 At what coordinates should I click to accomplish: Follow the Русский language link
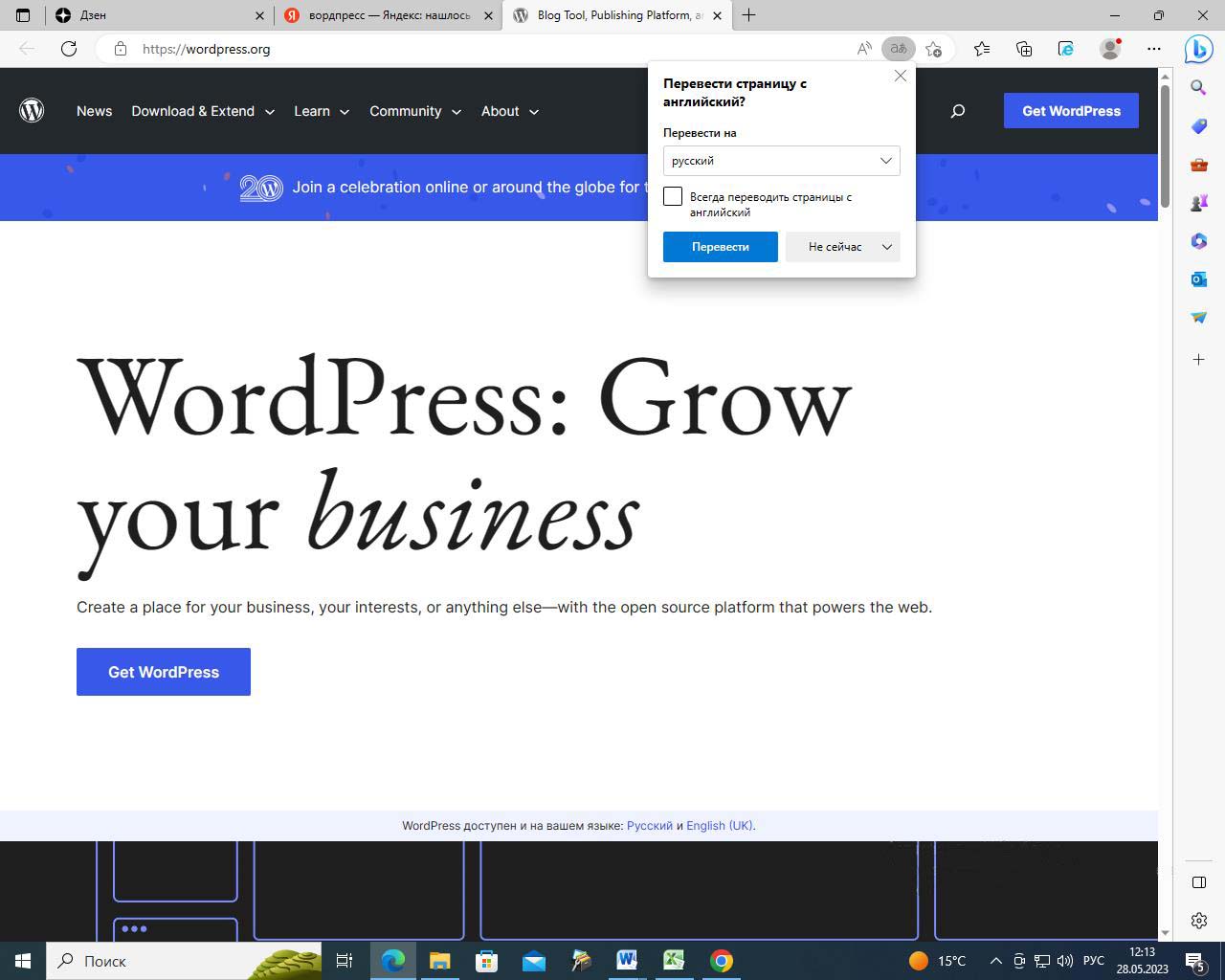(649, 826)
